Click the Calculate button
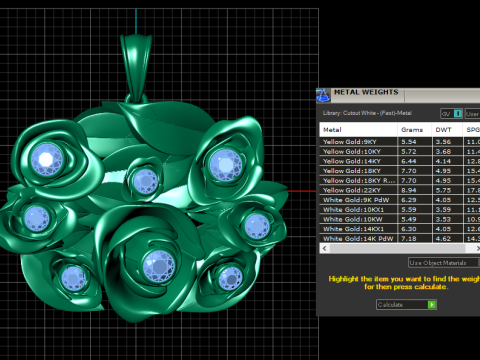Viewport: 480px width, 360px height. pyautogui.click(x=406, y=305)
